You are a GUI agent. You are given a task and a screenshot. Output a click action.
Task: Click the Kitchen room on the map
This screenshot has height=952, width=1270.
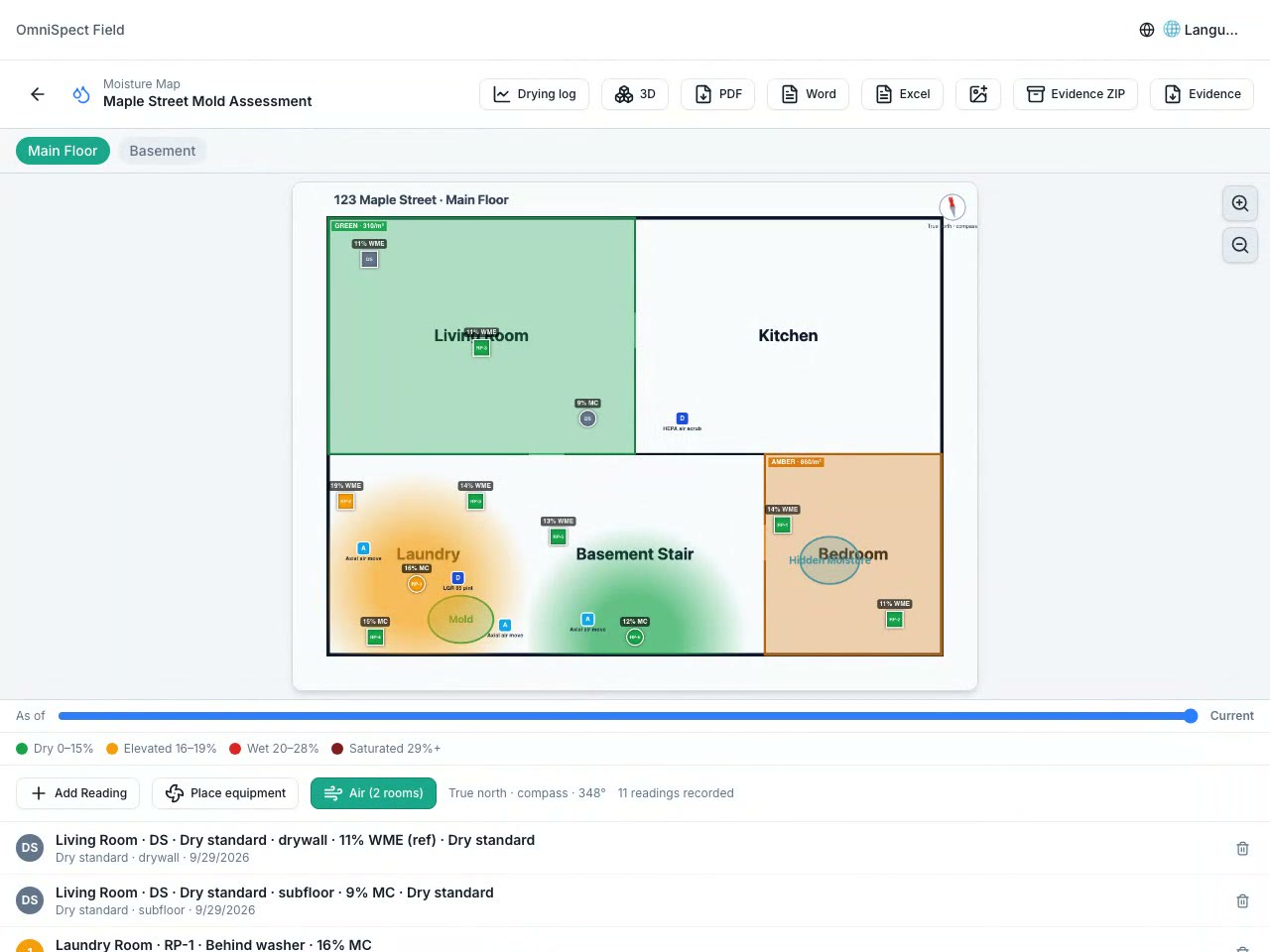click(789, 336)
